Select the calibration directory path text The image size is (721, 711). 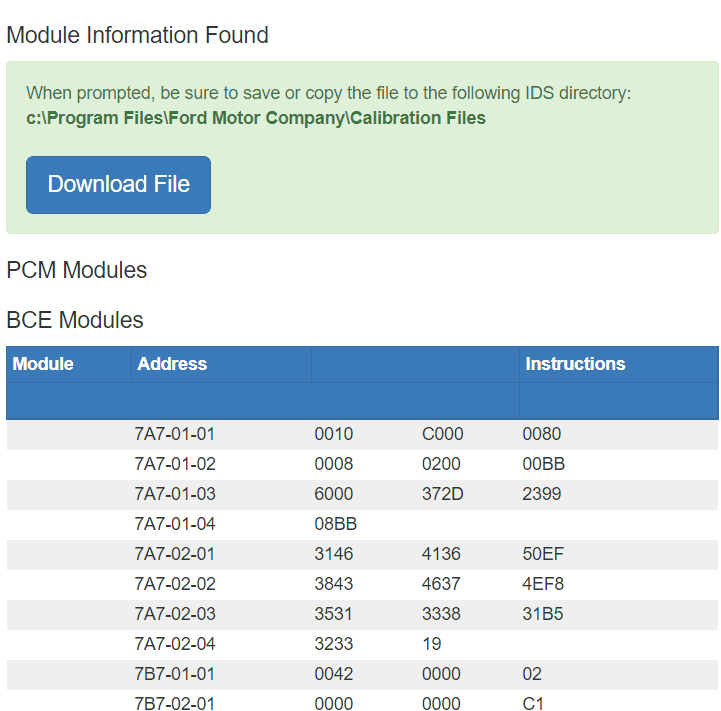tap(256, 118)
